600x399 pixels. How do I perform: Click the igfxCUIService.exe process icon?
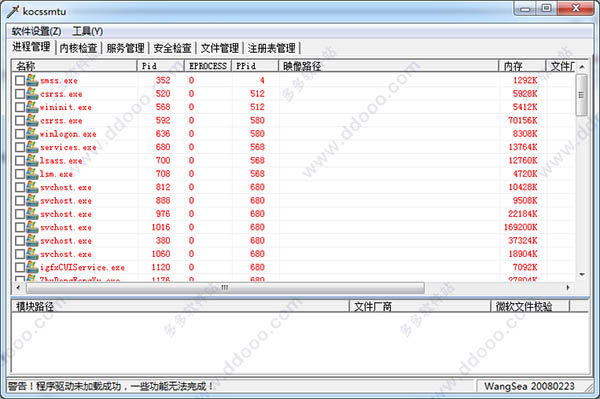click(32, 267)
